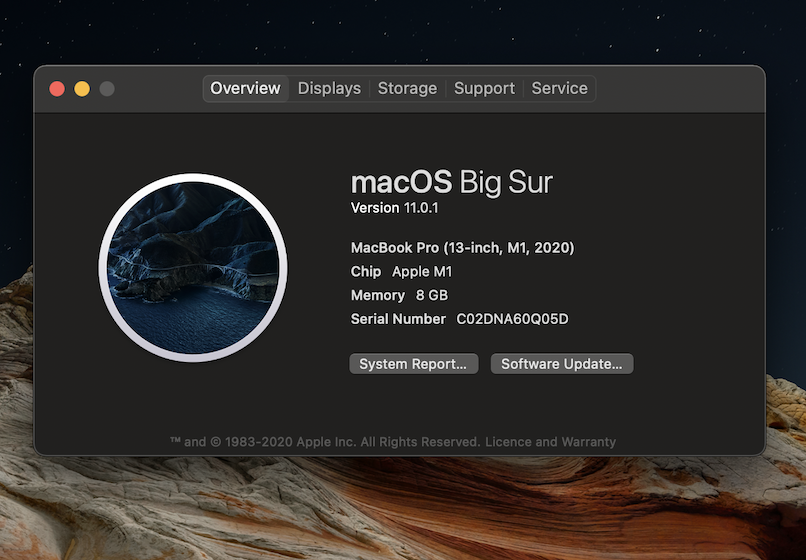Close the About This Mac window
This screenshot has width=806, height=560.
[x=57, y=89]
